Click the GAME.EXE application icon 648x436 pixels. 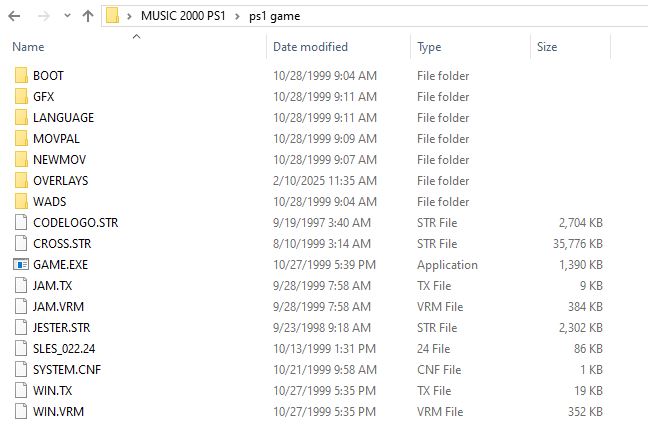coord(22,265)
